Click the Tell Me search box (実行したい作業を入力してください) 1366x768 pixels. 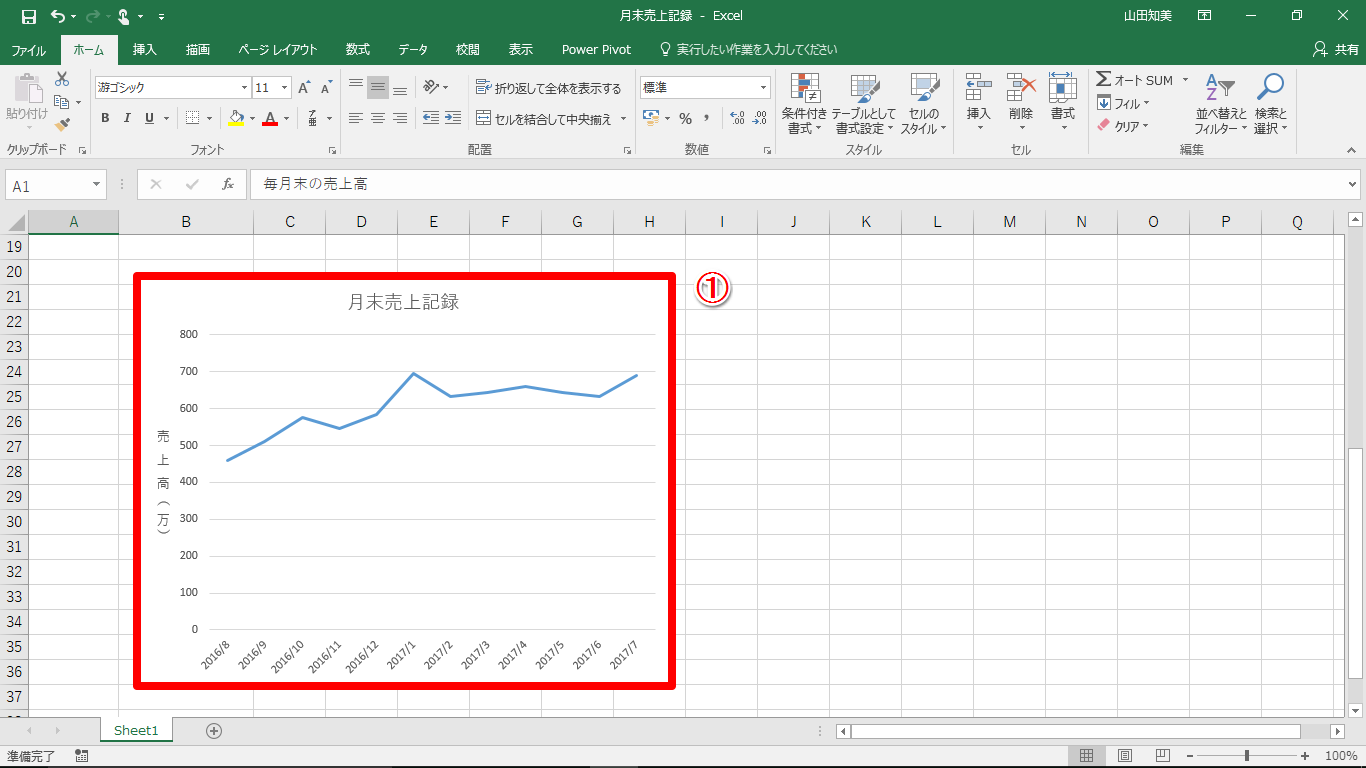[748, 50]
